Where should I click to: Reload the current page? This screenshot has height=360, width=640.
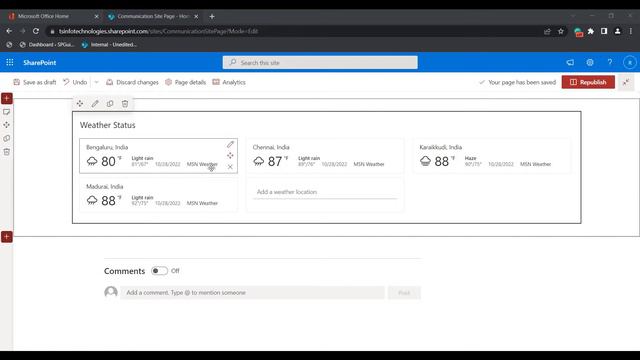(36, 31)
